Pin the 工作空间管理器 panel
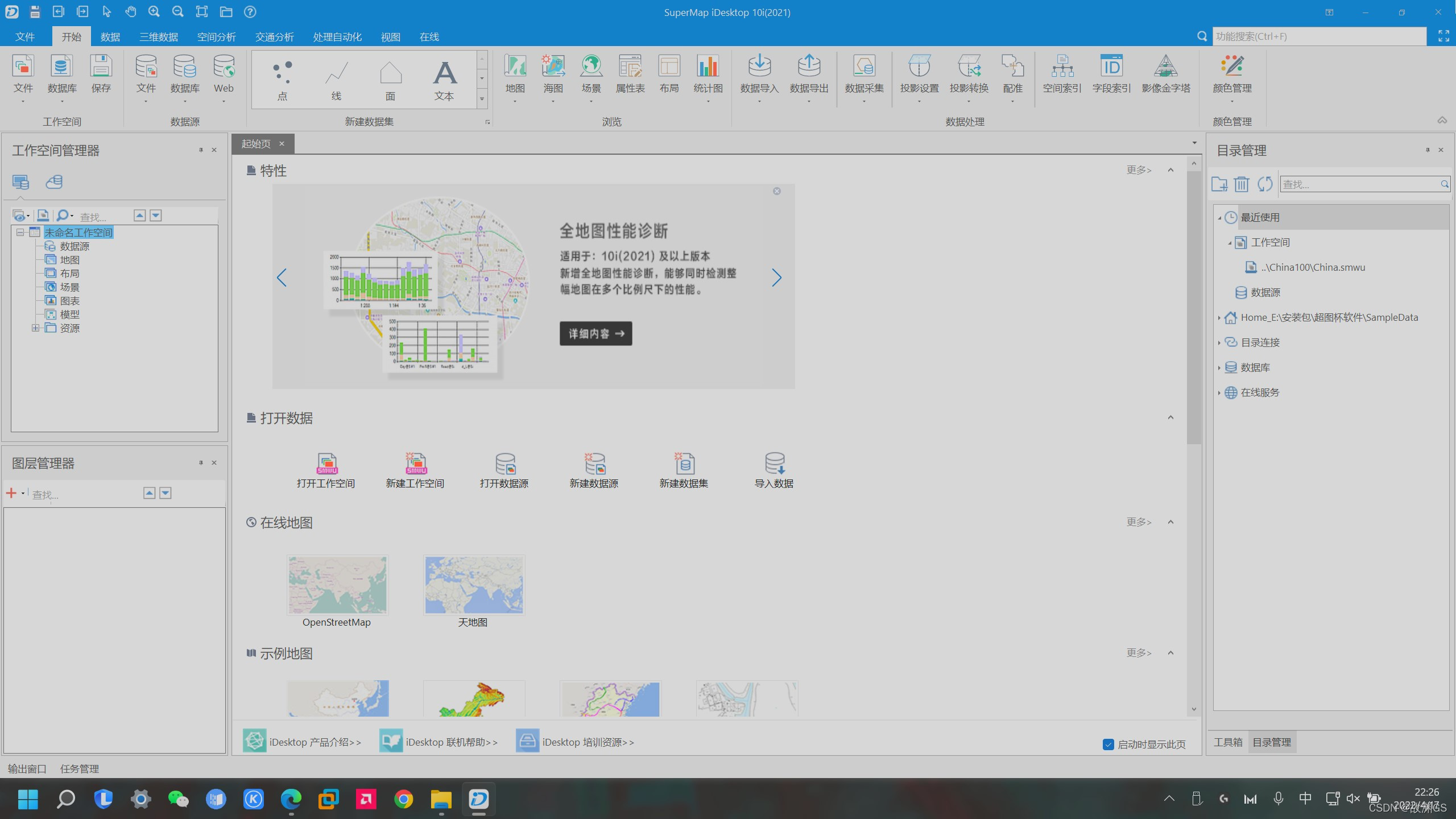1456x819 pixels. pyautogui.click(x=201, y=150)
